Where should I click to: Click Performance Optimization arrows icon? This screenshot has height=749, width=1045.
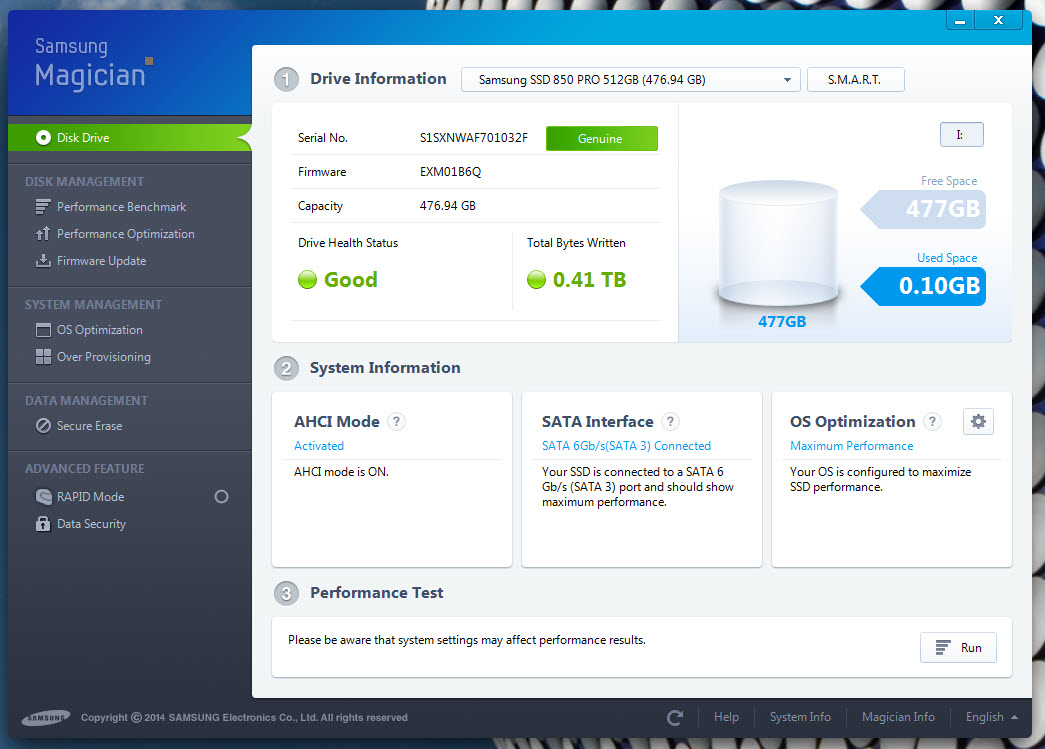pyautogui.click(x=43, y=234)
